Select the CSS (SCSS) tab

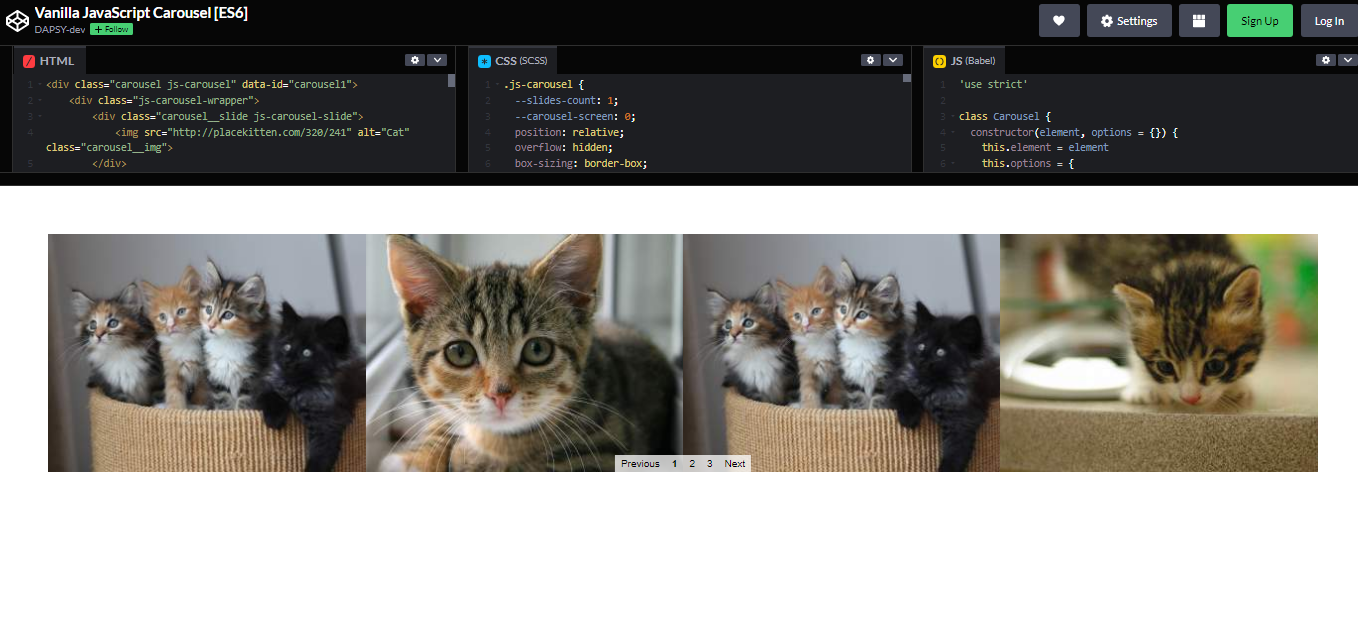point(513,60)
